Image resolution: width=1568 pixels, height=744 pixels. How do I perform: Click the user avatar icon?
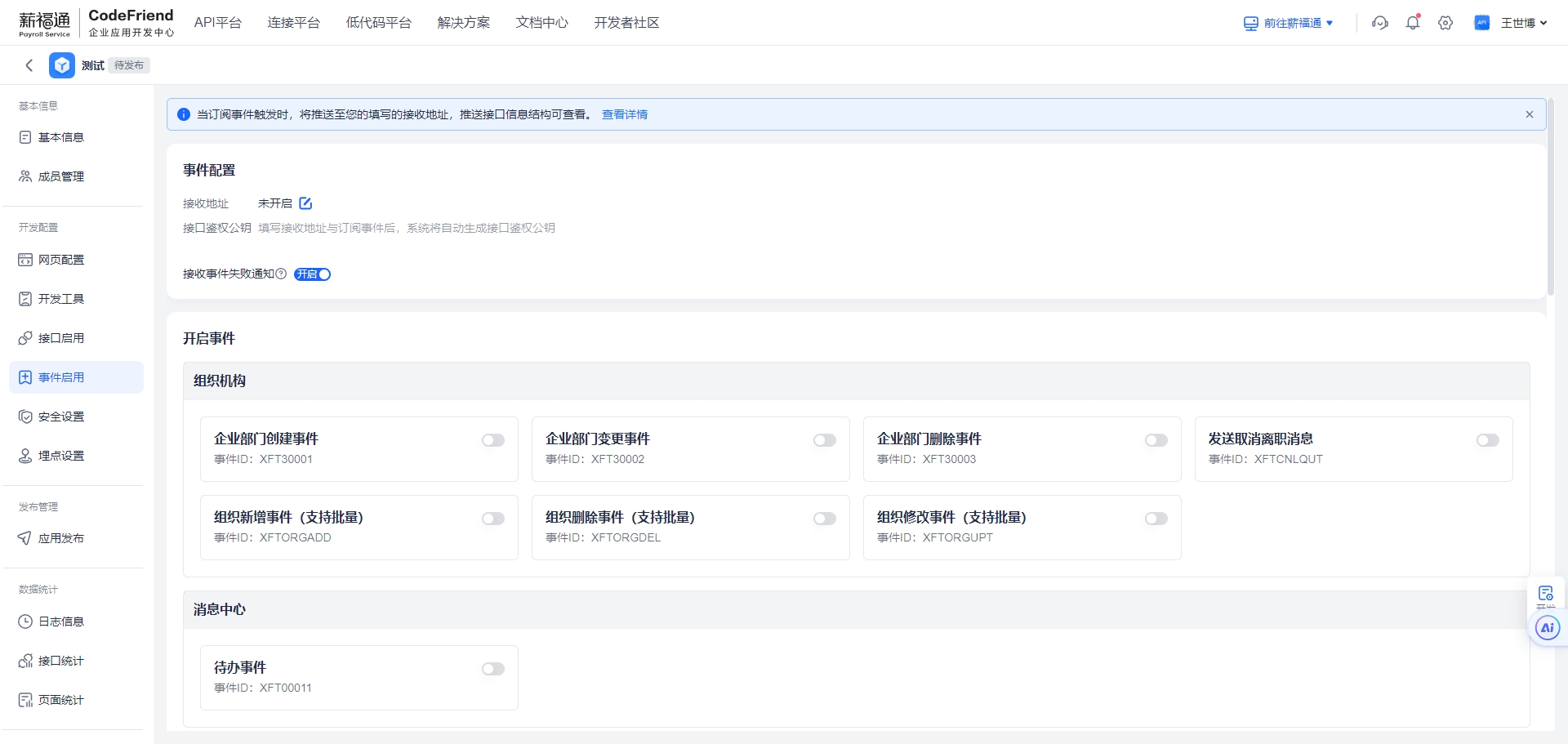(1481, 23)
